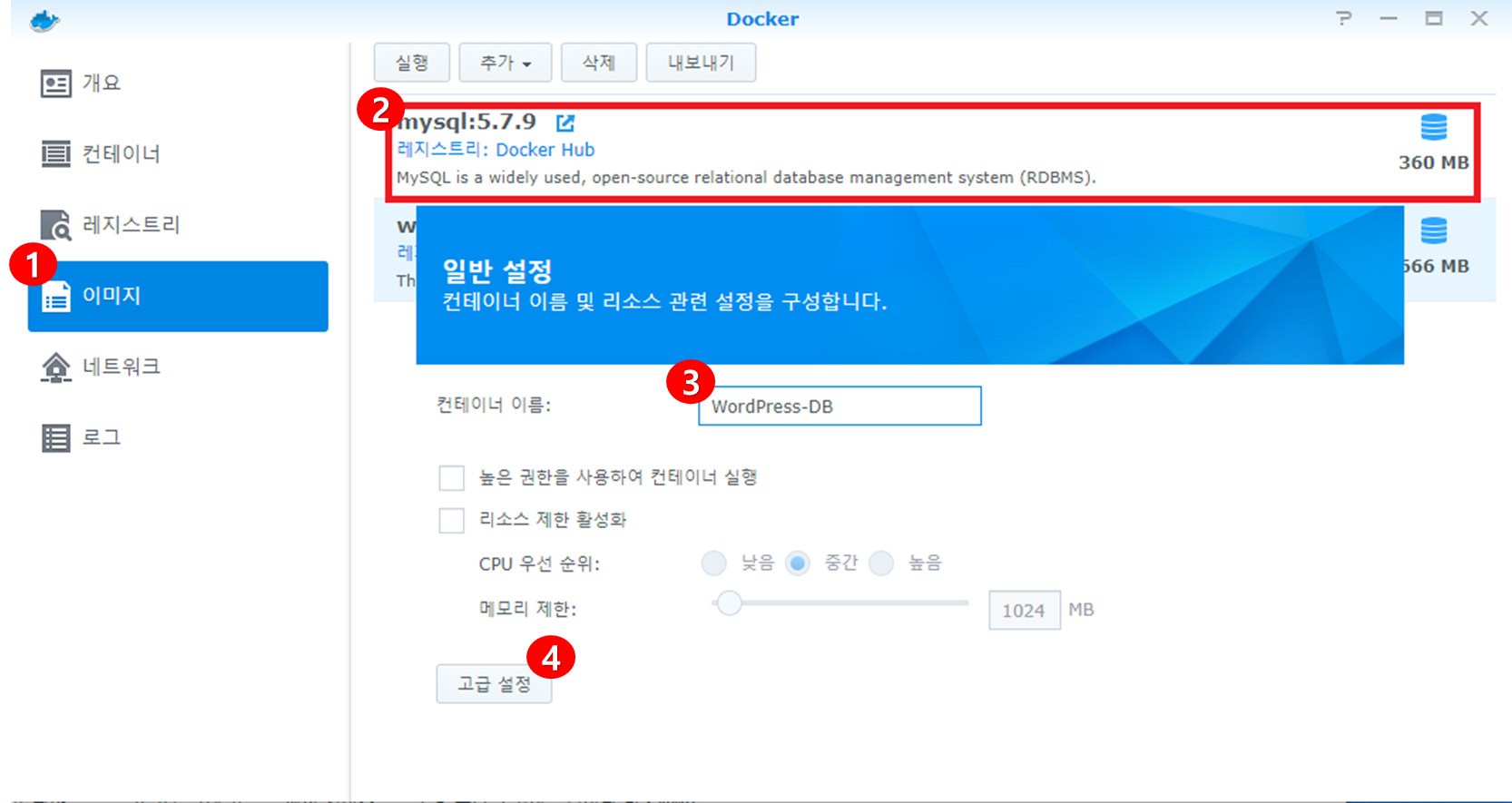1512x803 pixels.
Task: Click the 1024 MB memory value field
Action: pyautogui.click(x=1025, y=611)
